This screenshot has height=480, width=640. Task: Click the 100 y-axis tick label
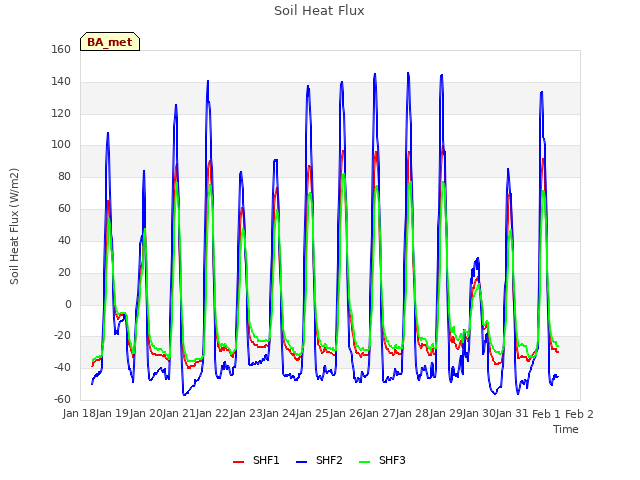coord(61,145)
